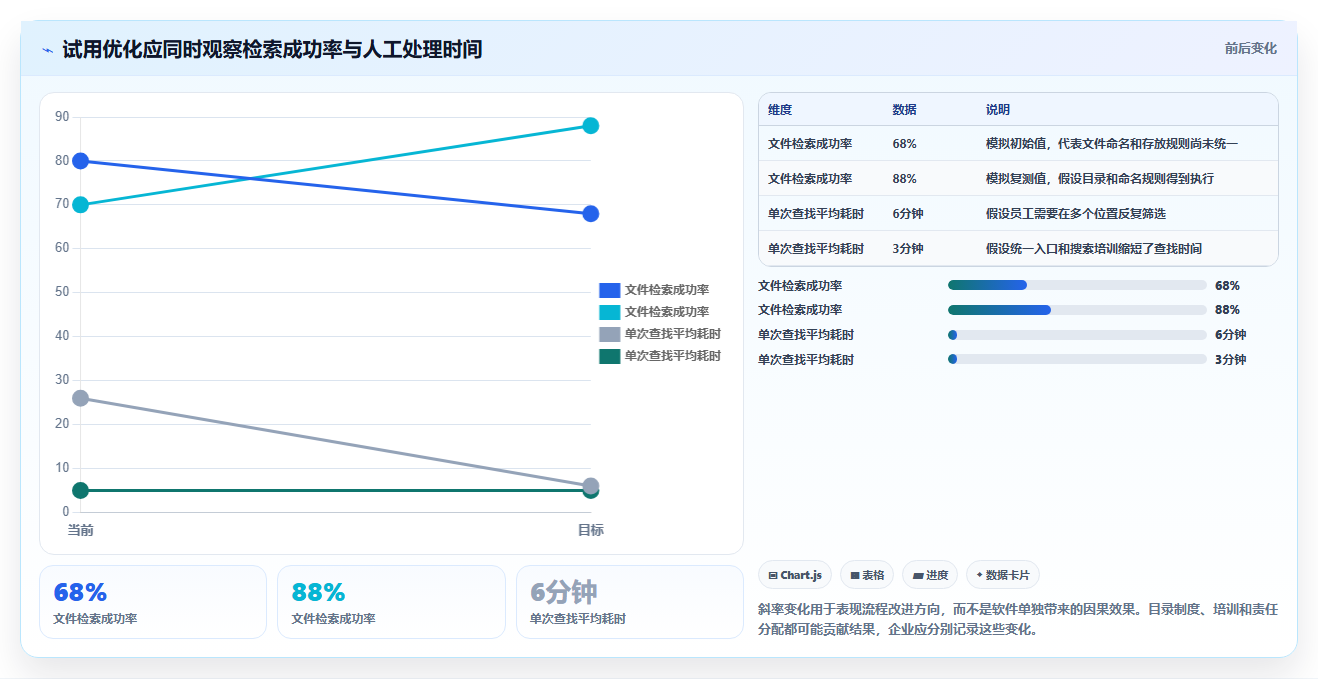This screenshot has height=679, width=1318.
Task: Click the progress bar showing 68%
Action: point(1077,285)
